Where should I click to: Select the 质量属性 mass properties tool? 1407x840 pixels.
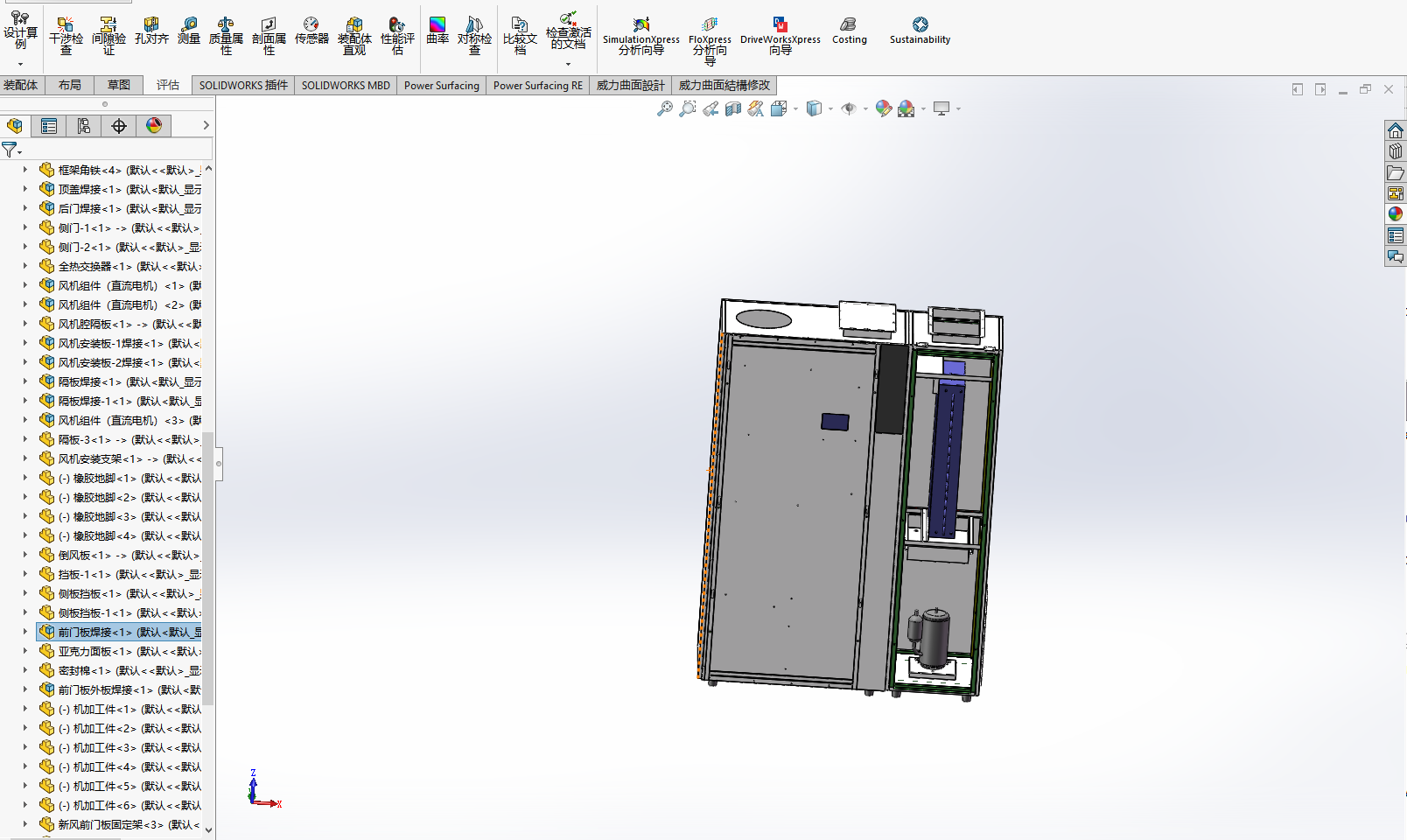(225, 33)
